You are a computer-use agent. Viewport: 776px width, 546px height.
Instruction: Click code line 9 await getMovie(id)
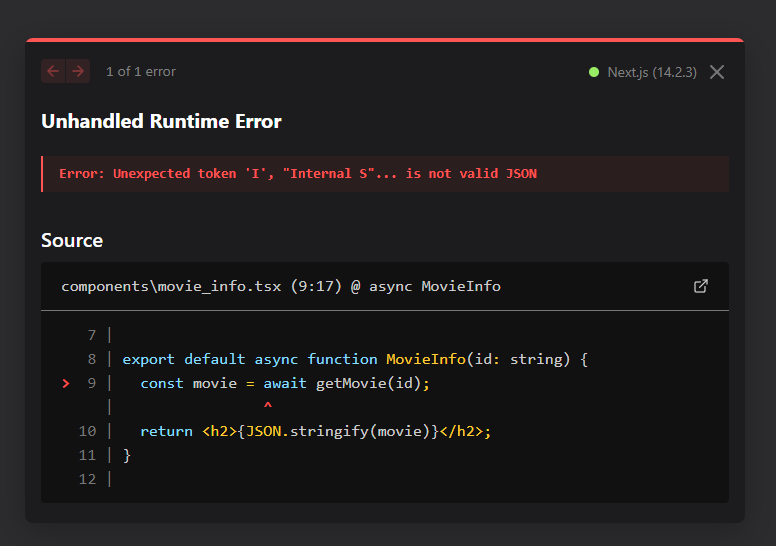click(x=285, y=383)
